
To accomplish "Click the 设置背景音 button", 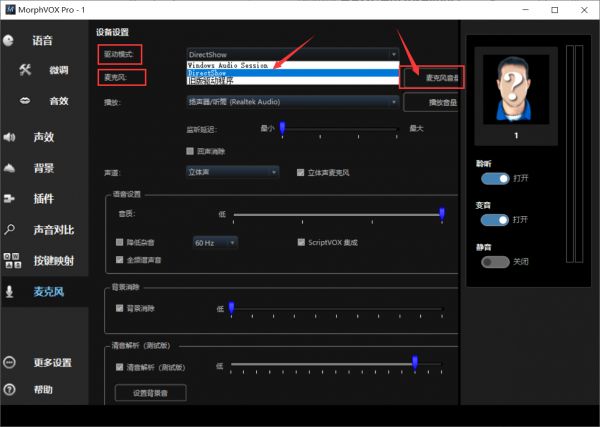I will [x=150, y=393].
